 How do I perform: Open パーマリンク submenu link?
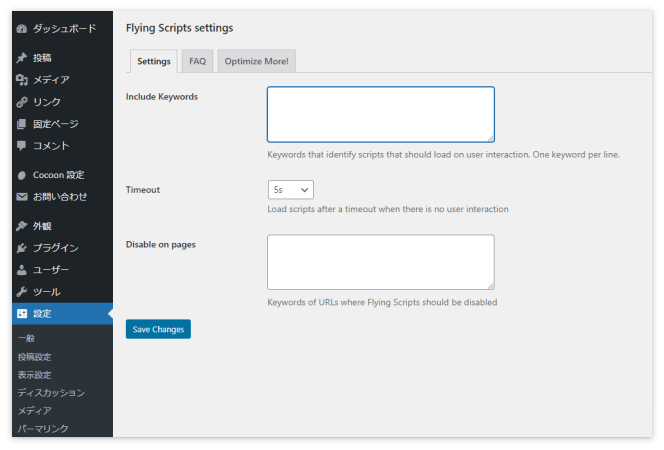tap(43, 428)
